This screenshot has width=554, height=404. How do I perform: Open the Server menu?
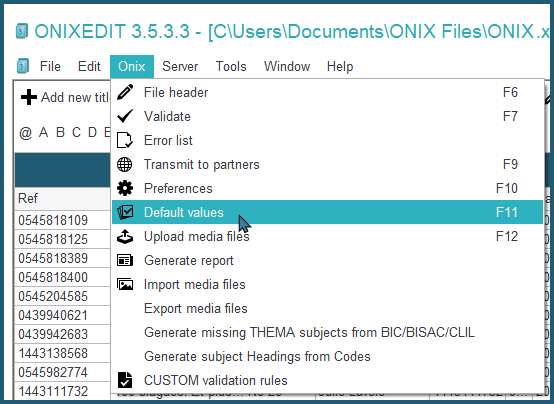(180, 66)
